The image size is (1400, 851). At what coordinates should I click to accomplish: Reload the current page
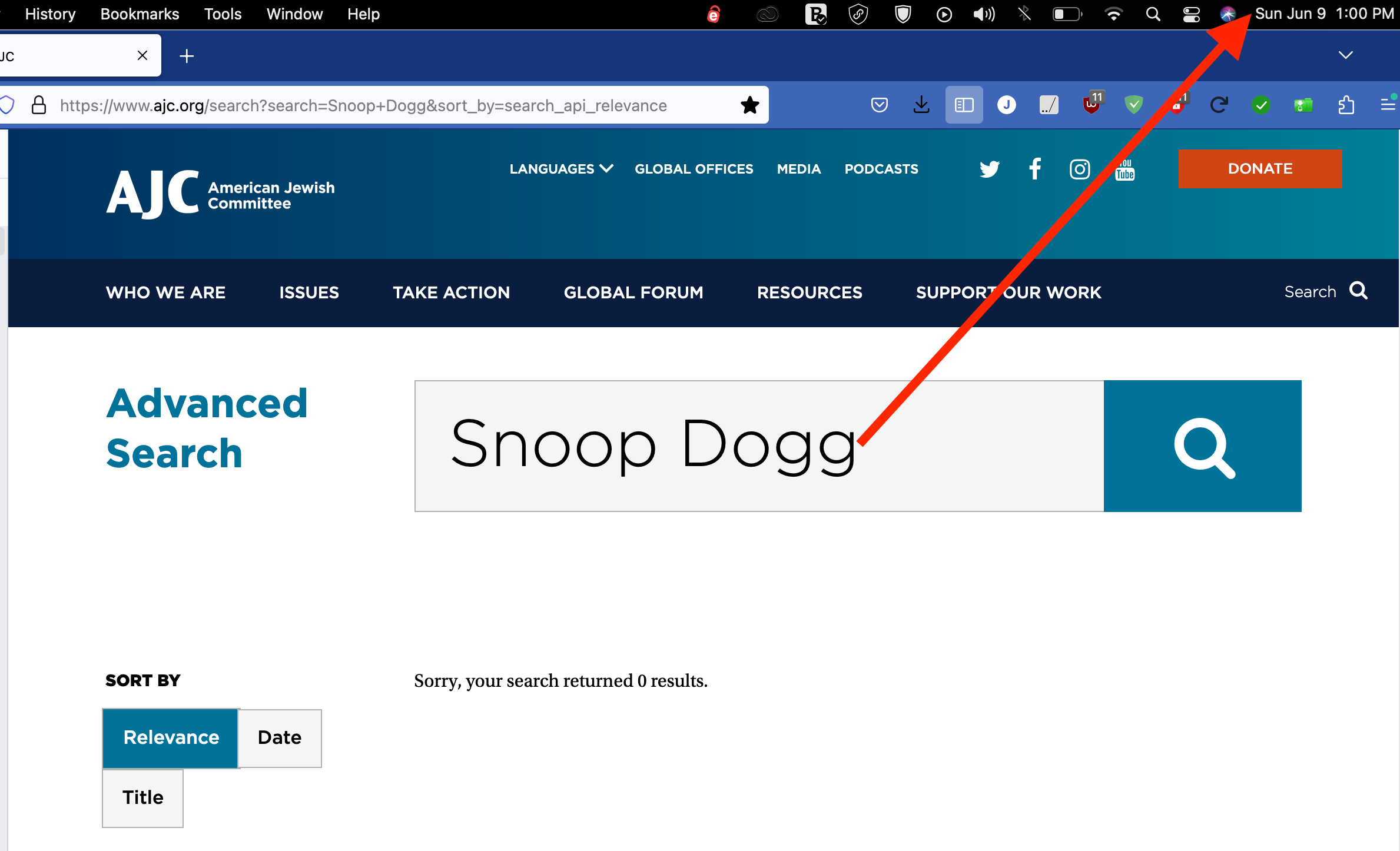pyautogui.click(x=1218, y=105)
